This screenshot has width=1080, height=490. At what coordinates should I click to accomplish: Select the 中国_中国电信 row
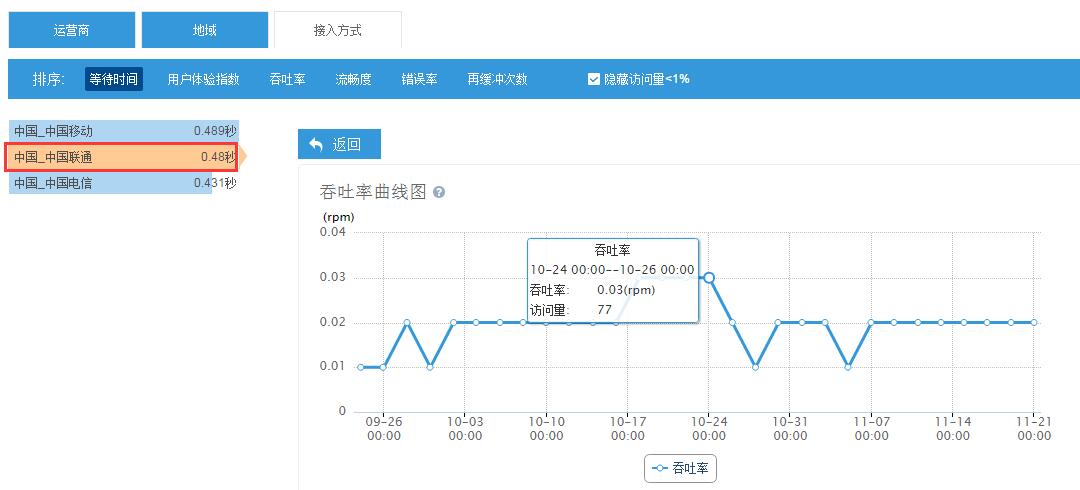pos(124,183)
